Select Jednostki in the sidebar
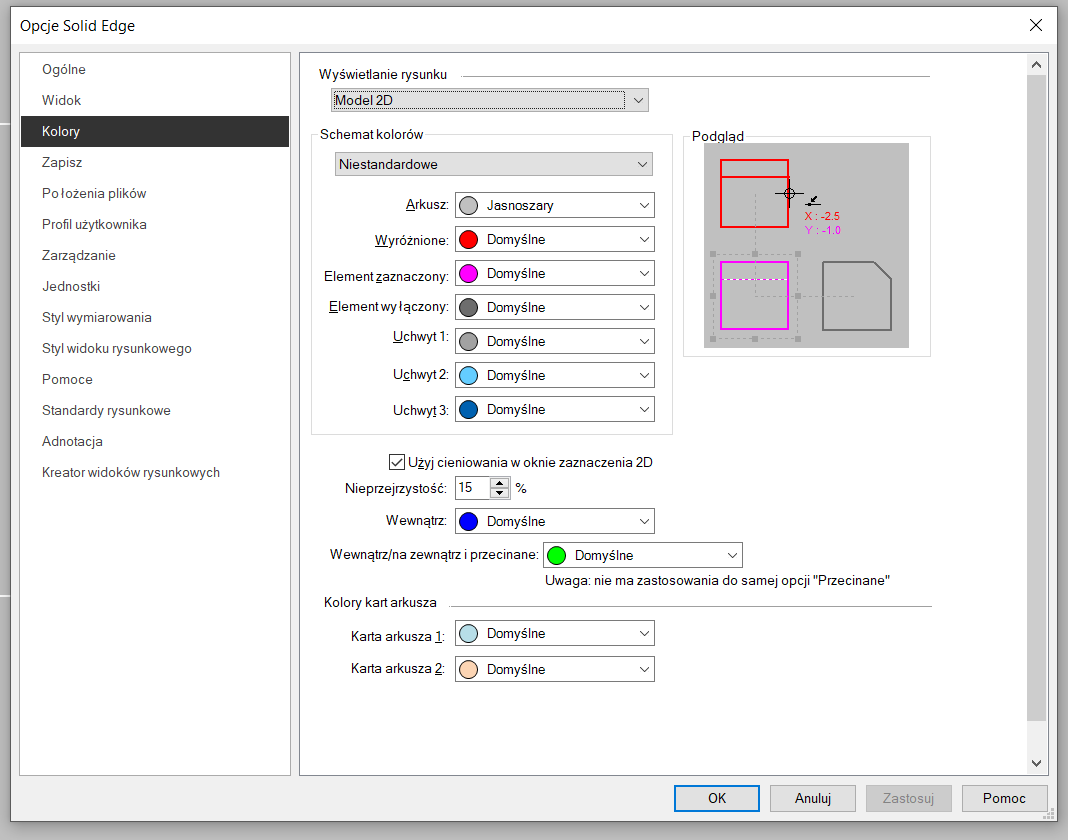Image resolution: width=1068 pixels, height=840 pixels. (x=155, y=286)
